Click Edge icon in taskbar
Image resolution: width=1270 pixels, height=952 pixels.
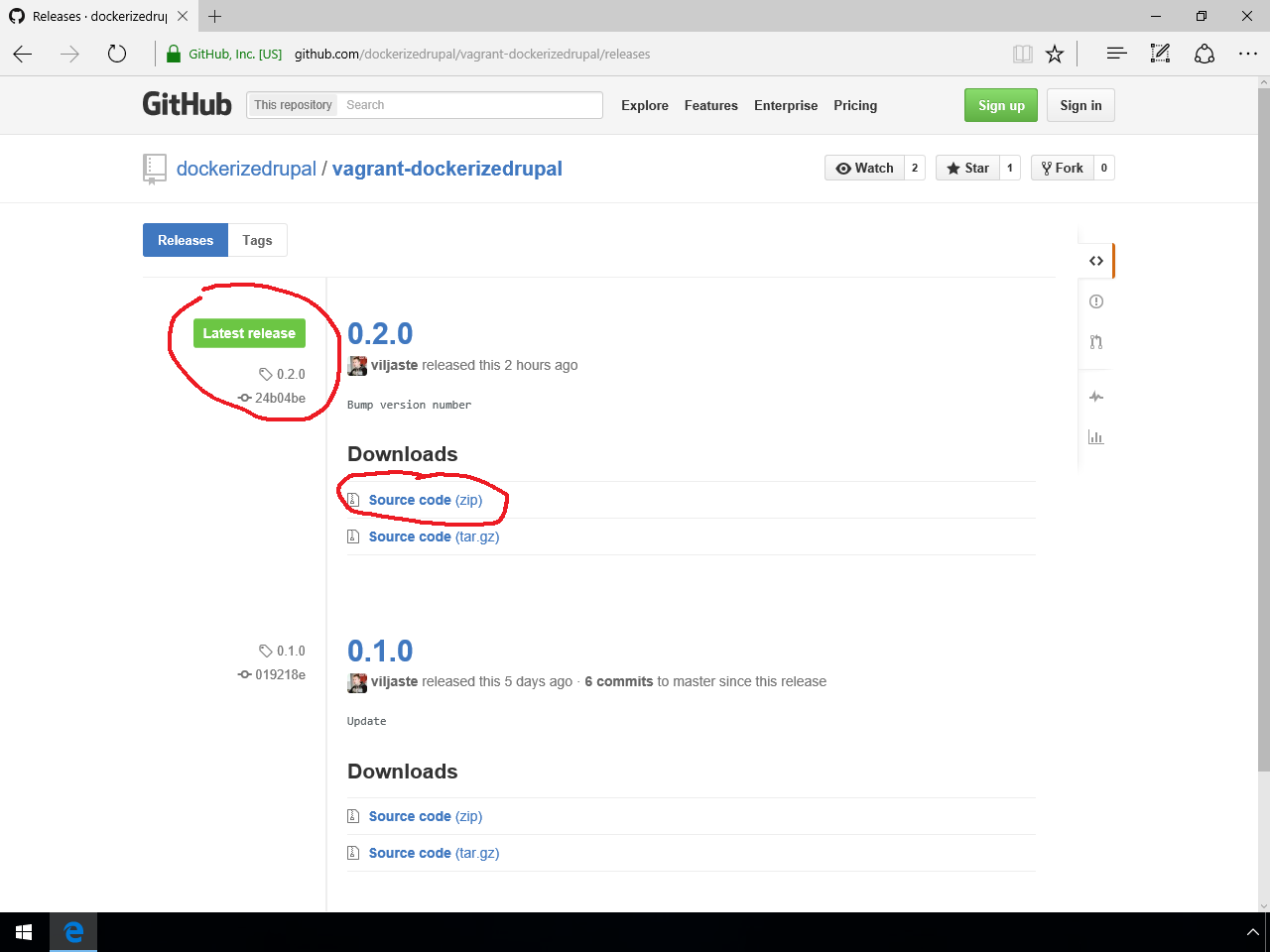73,932
